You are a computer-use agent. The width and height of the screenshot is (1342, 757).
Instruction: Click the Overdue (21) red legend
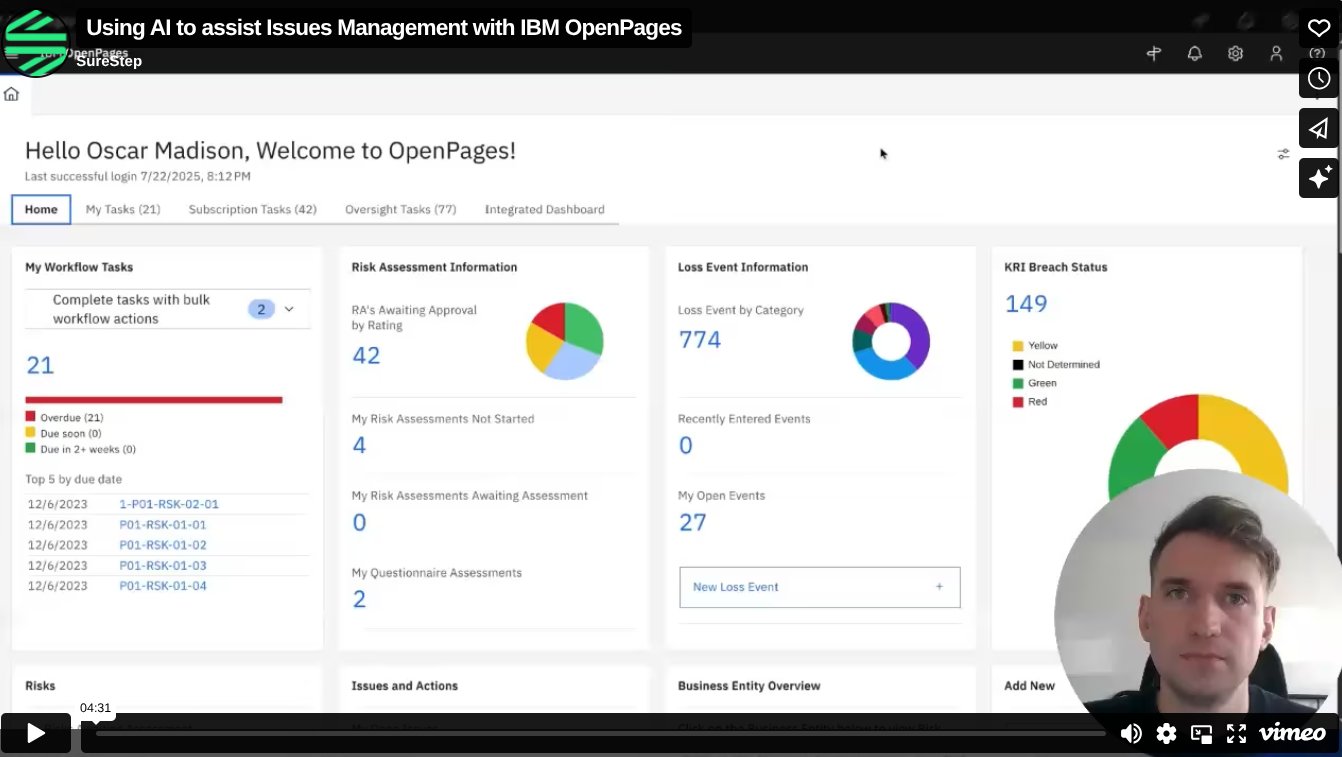(x=65, y=417)
